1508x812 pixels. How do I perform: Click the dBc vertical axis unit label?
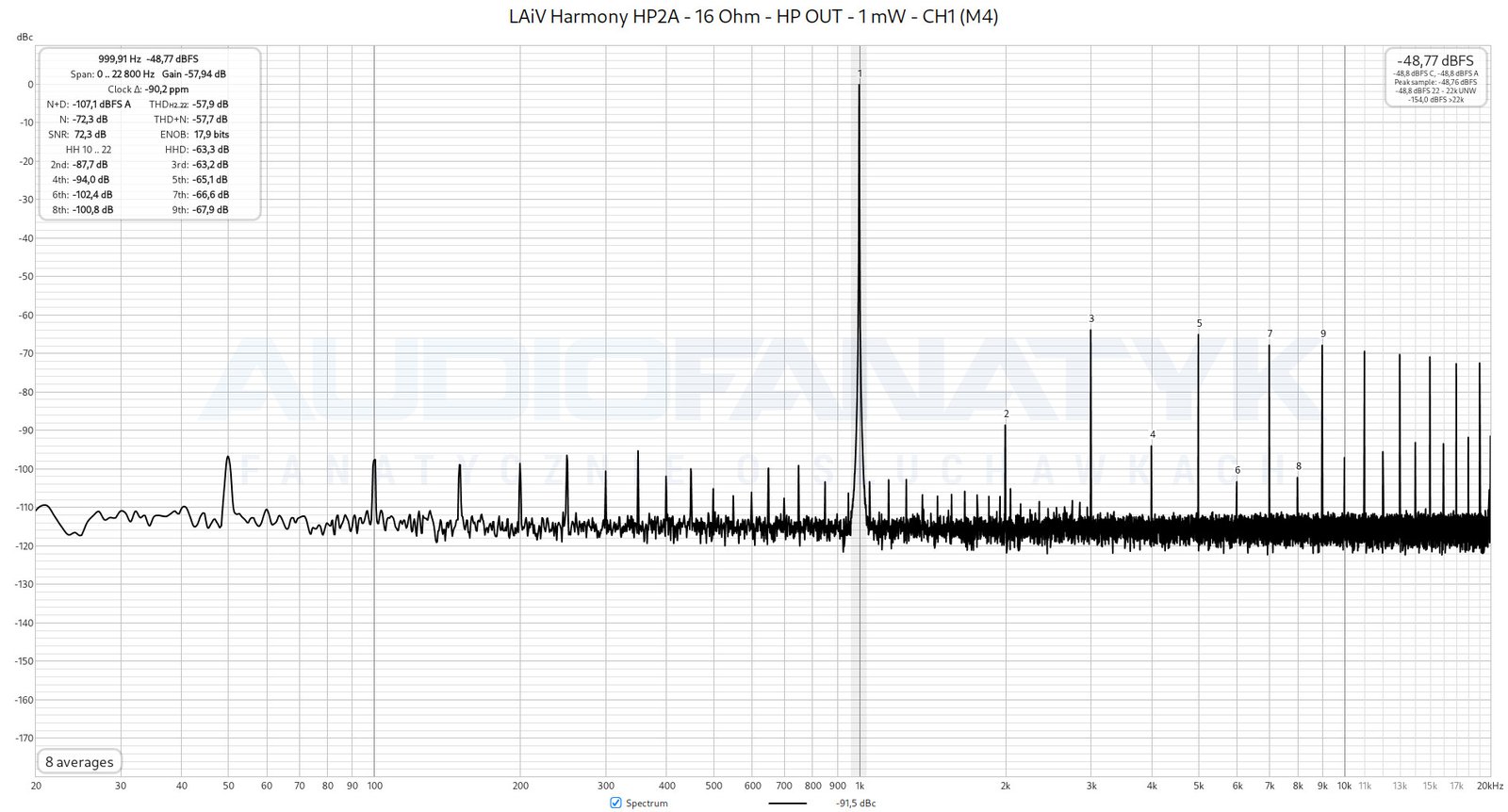pyautogui.click(x=25, y=38)
